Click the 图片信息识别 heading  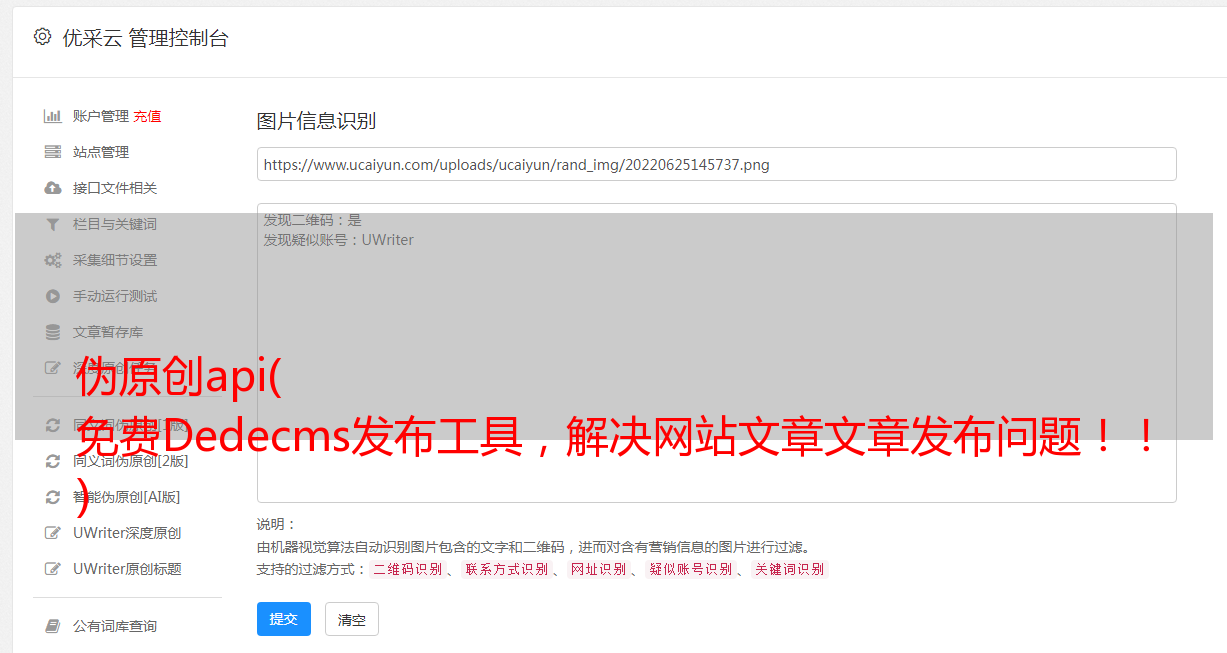[316, 121]
